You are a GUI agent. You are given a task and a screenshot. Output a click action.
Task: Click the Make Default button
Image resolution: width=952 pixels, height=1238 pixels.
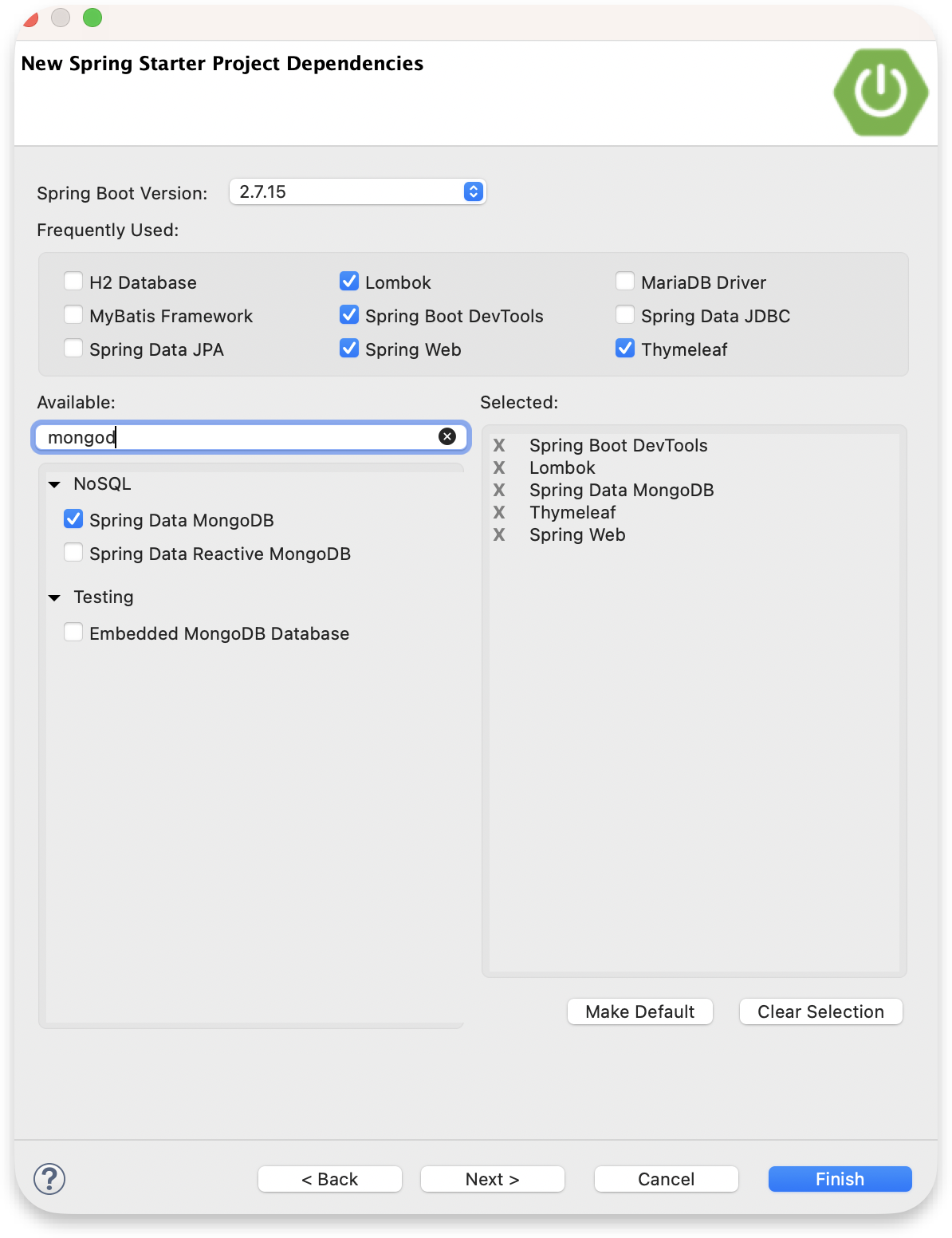pos(640,1011)
